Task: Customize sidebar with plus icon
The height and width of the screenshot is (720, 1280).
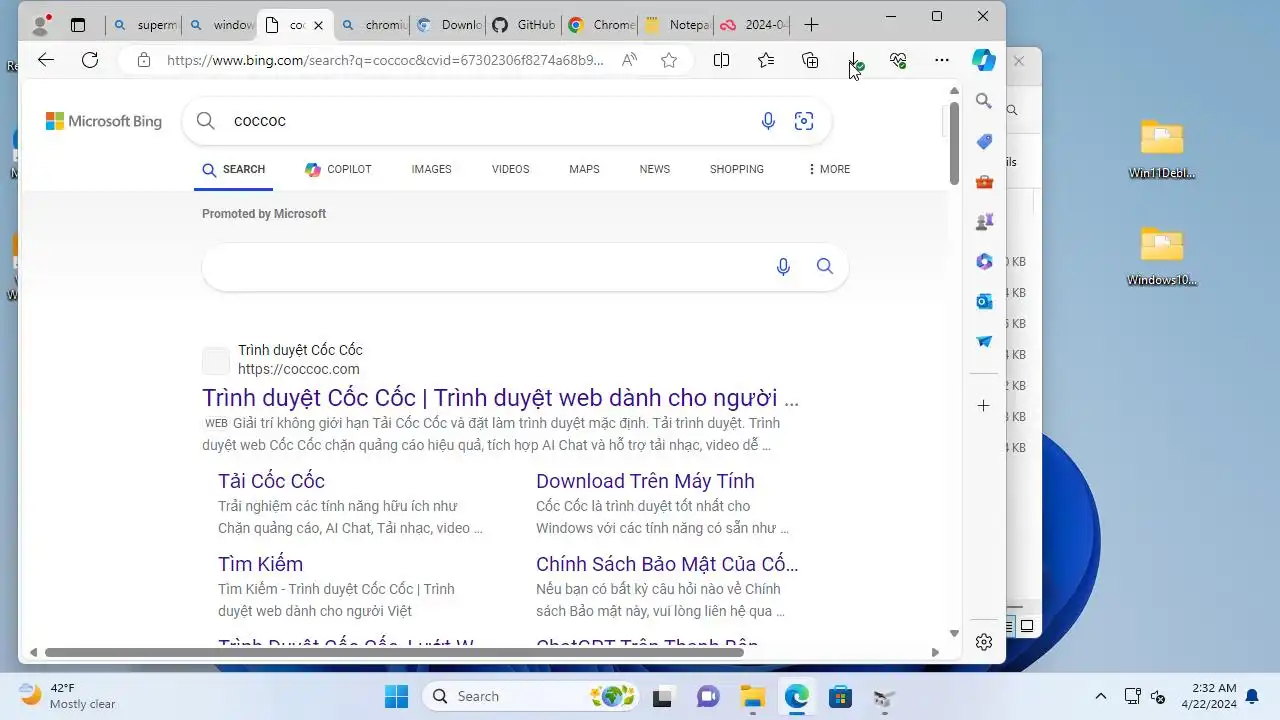Action: (984, 406)
